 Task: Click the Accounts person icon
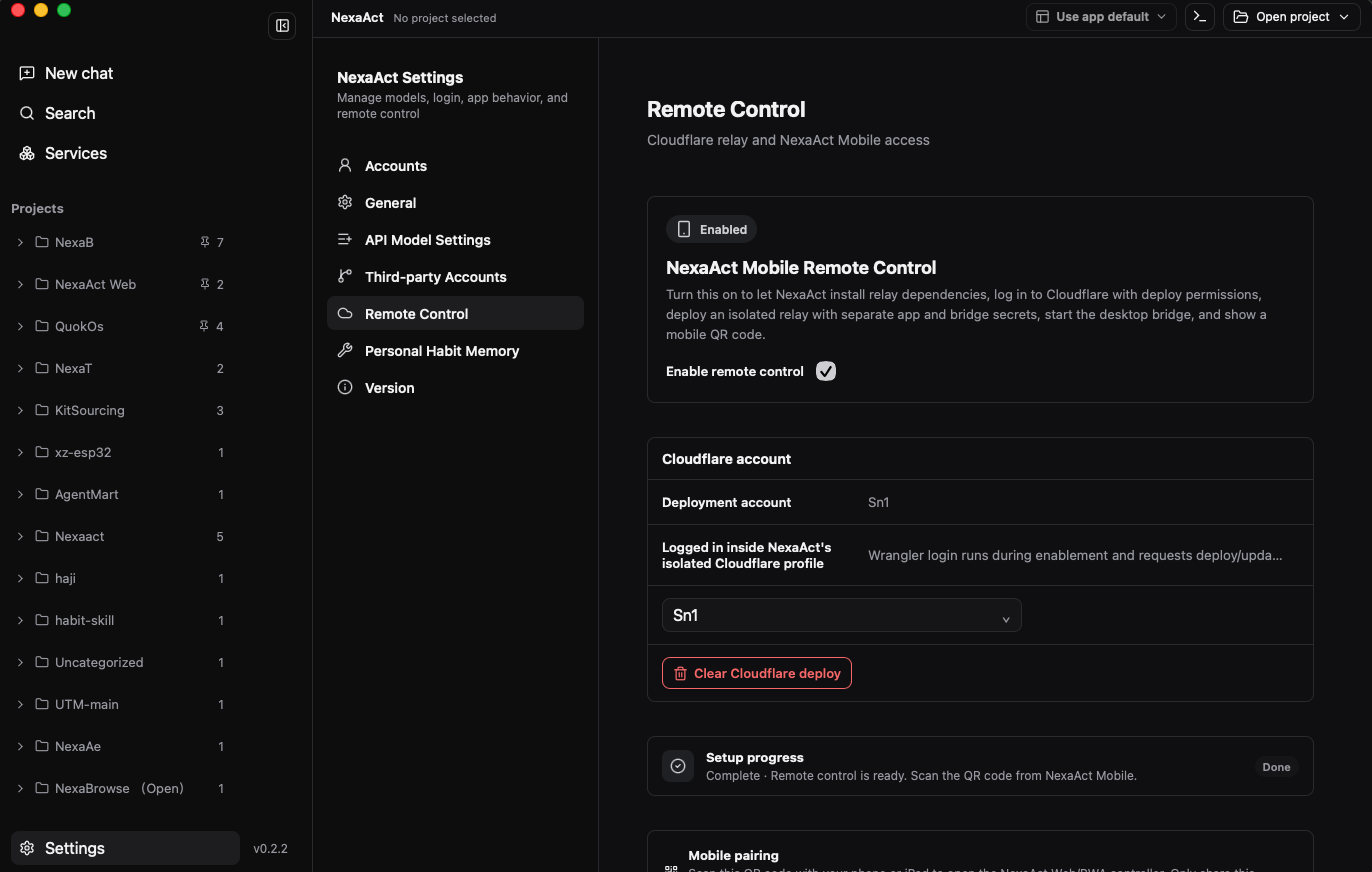click(345, 166)
